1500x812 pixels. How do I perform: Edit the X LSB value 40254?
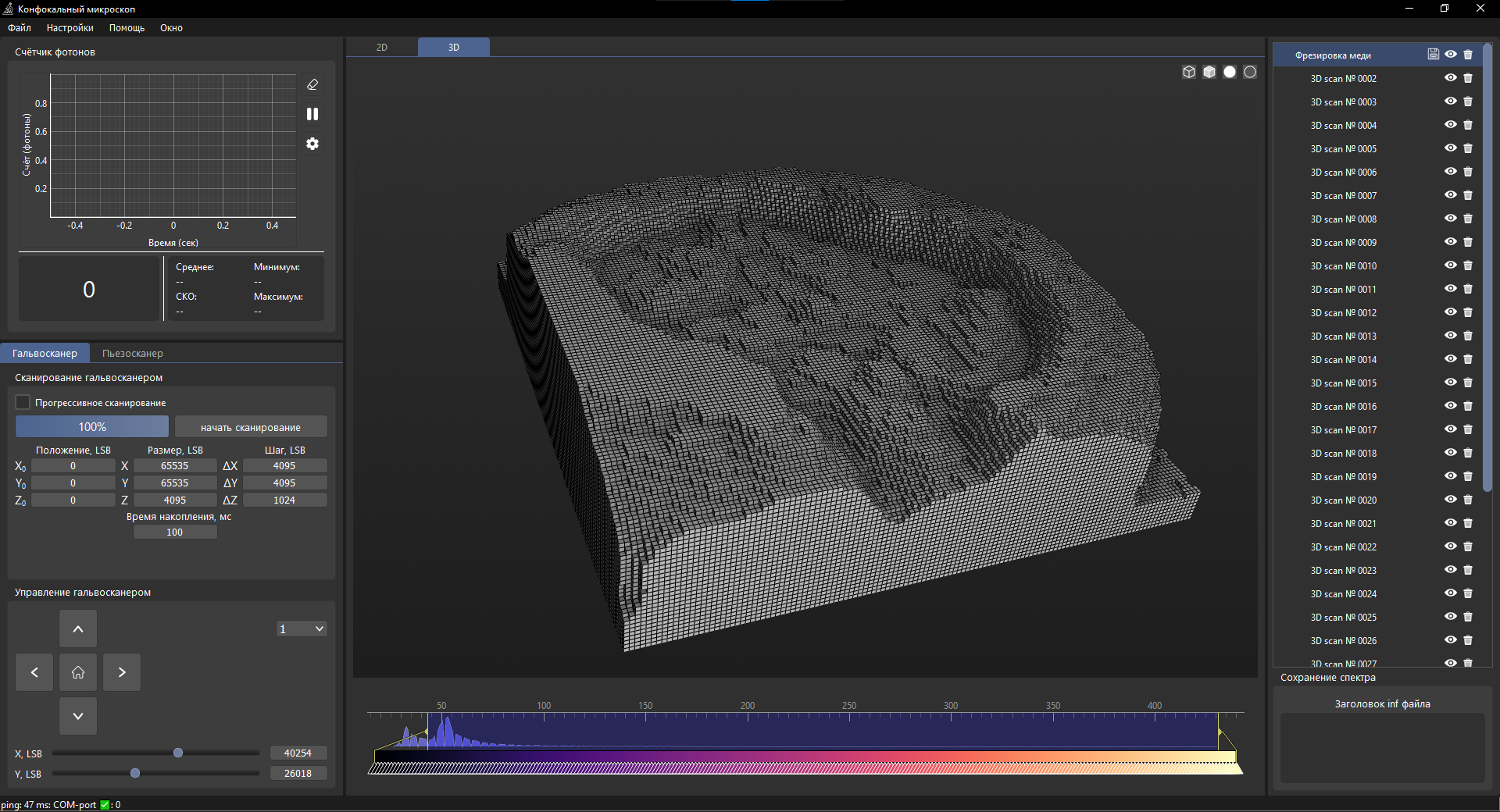coord(298,753)
